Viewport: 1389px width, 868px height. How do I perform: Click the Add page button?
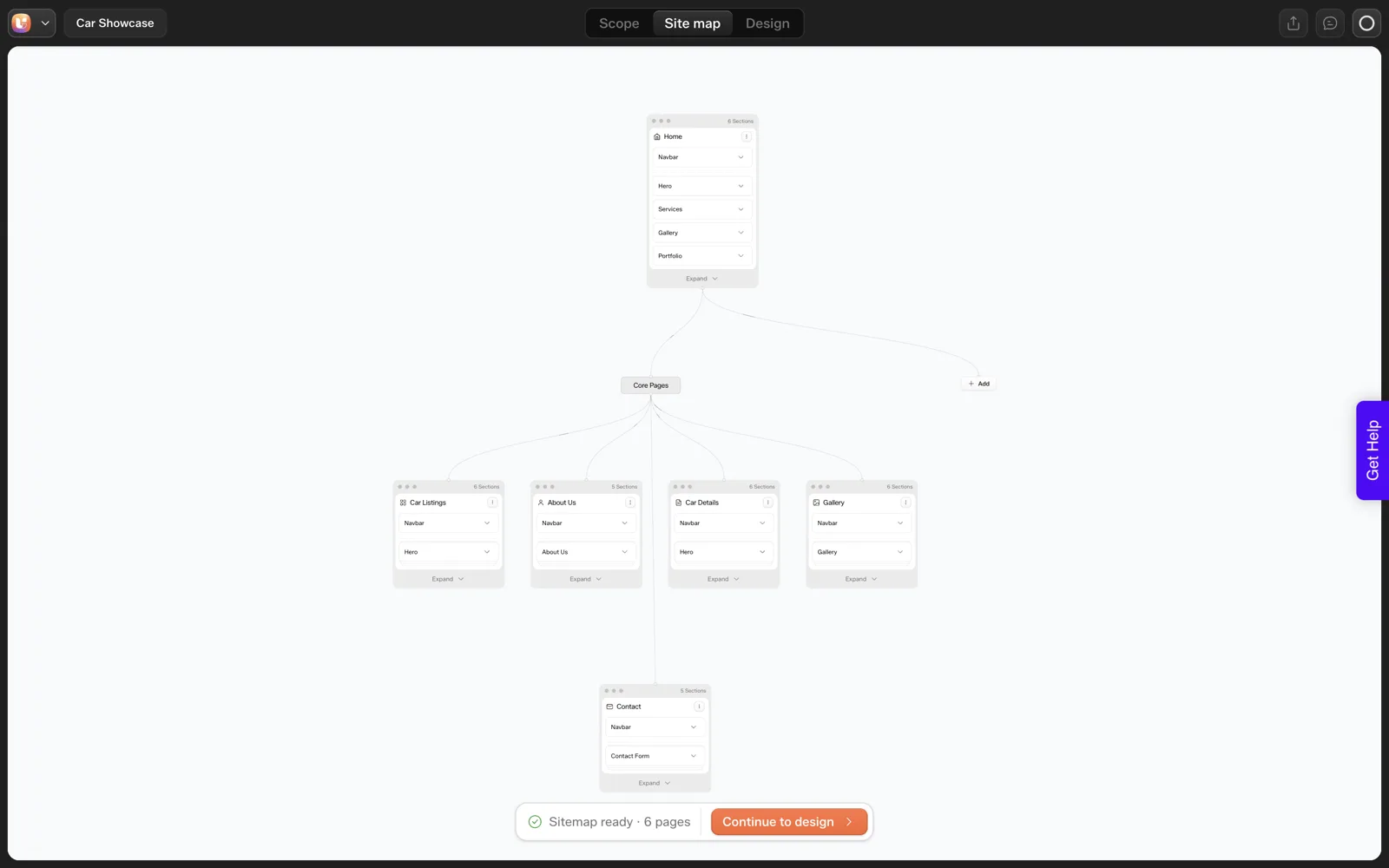(x=978, y=384)
